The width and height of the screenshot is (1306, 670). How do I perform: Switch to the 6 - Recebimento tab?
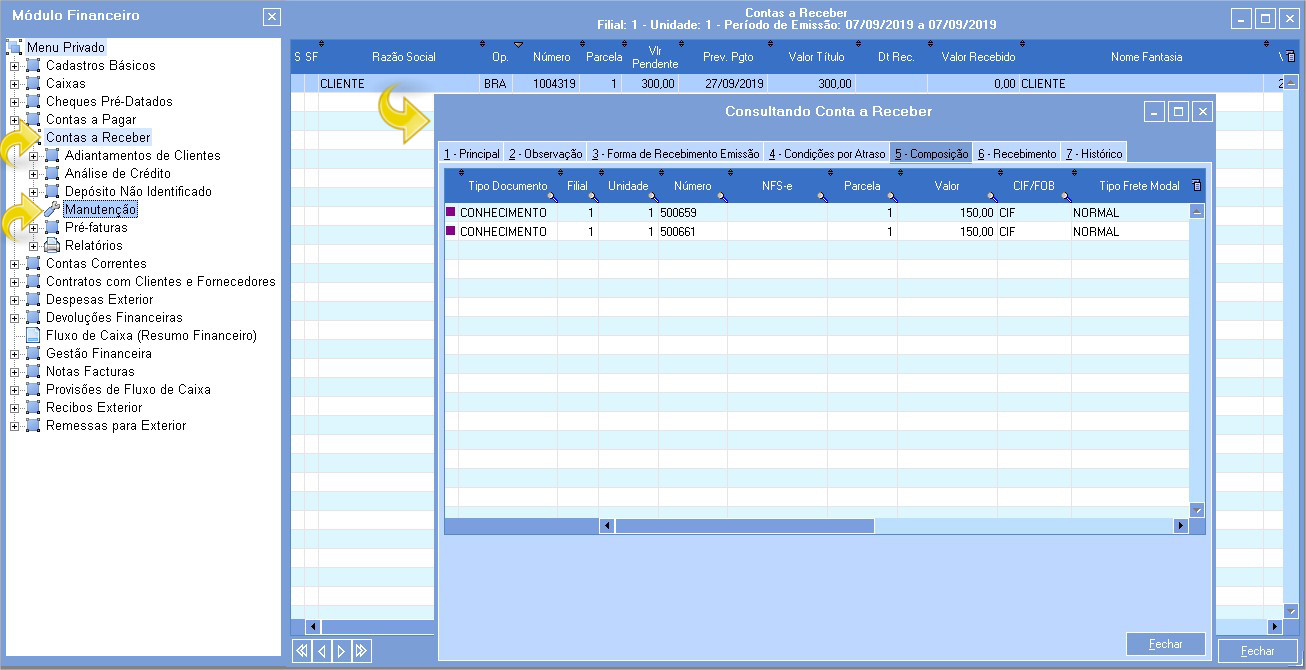click(x=1016, y=154)
